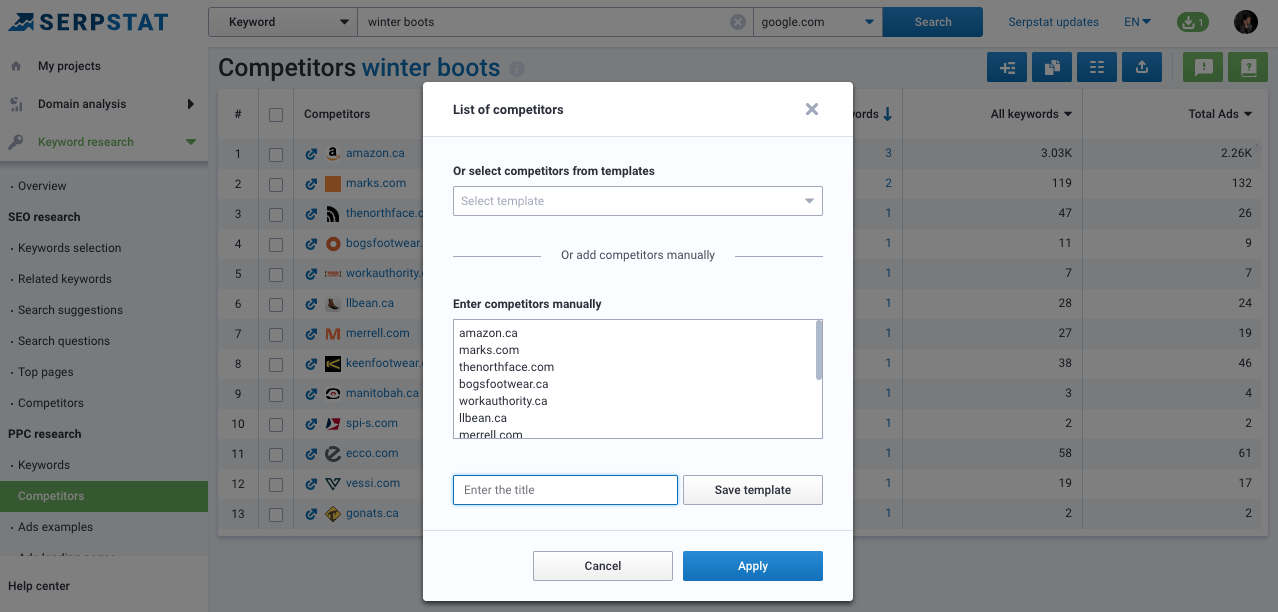Open the Serpstat updates link
The height and width of the screenshot is (612, 1278).
pos(1053,22)
